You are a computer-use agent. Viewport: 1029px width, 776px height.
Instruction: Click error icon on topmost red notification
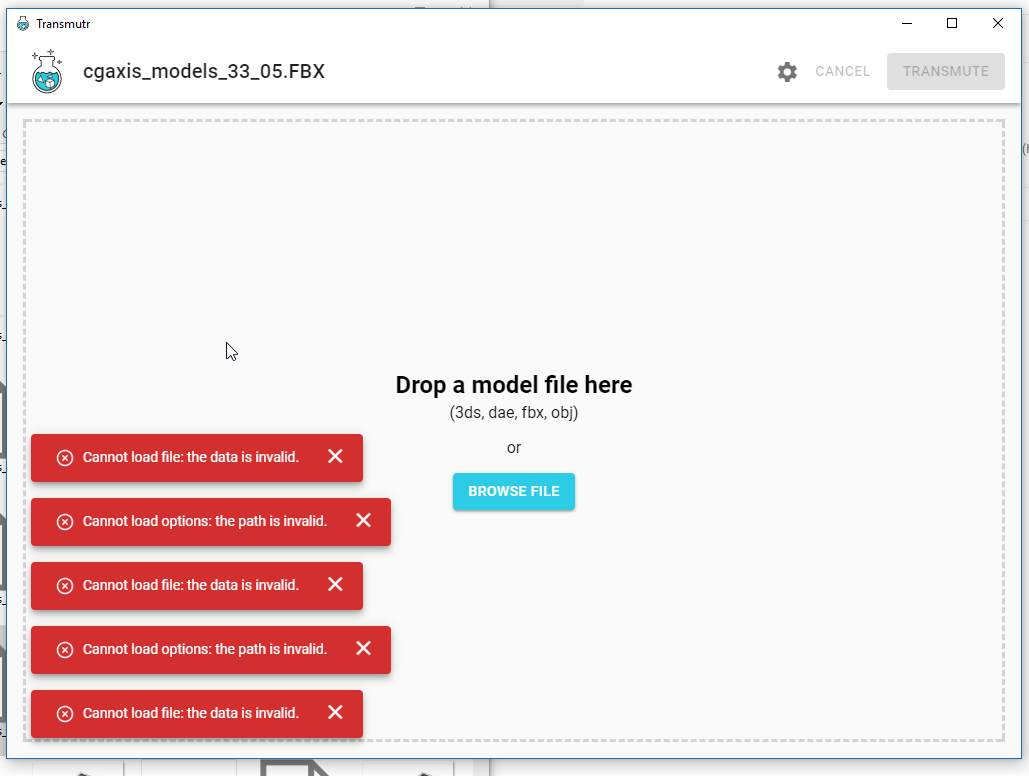pos(65,458)
